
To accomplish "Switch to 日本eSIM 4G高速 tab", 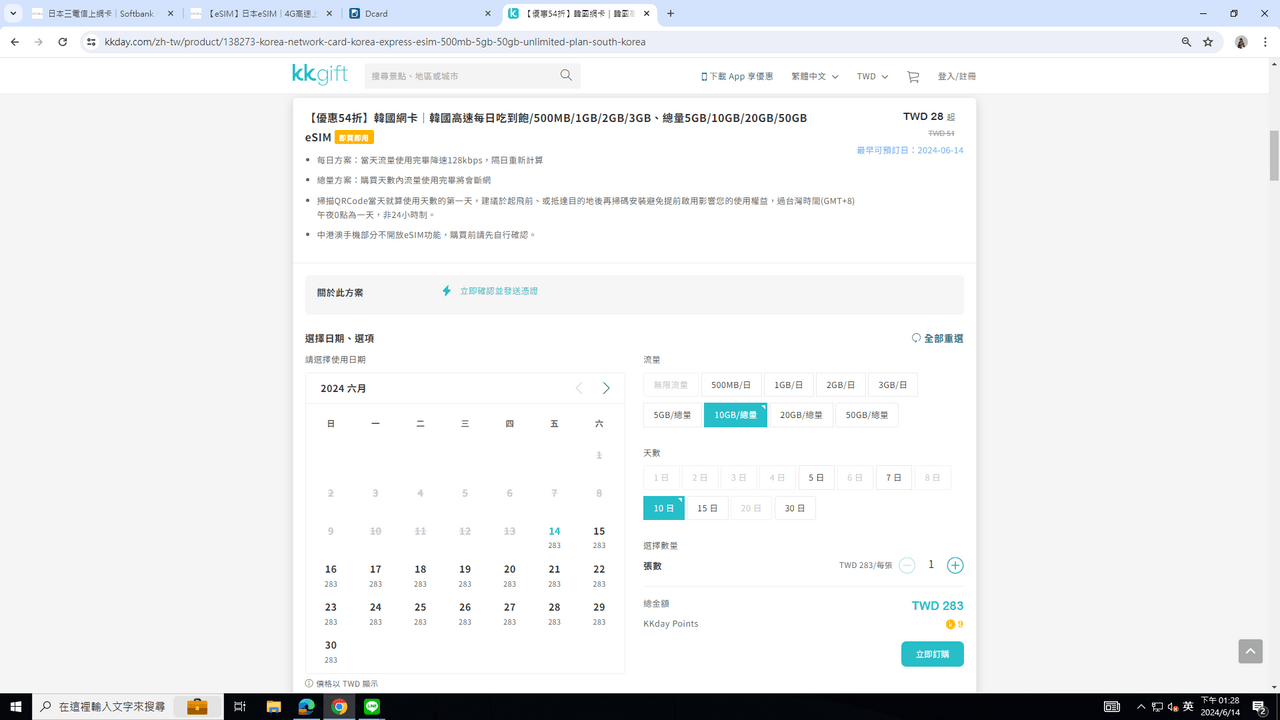I will (260, 14).
